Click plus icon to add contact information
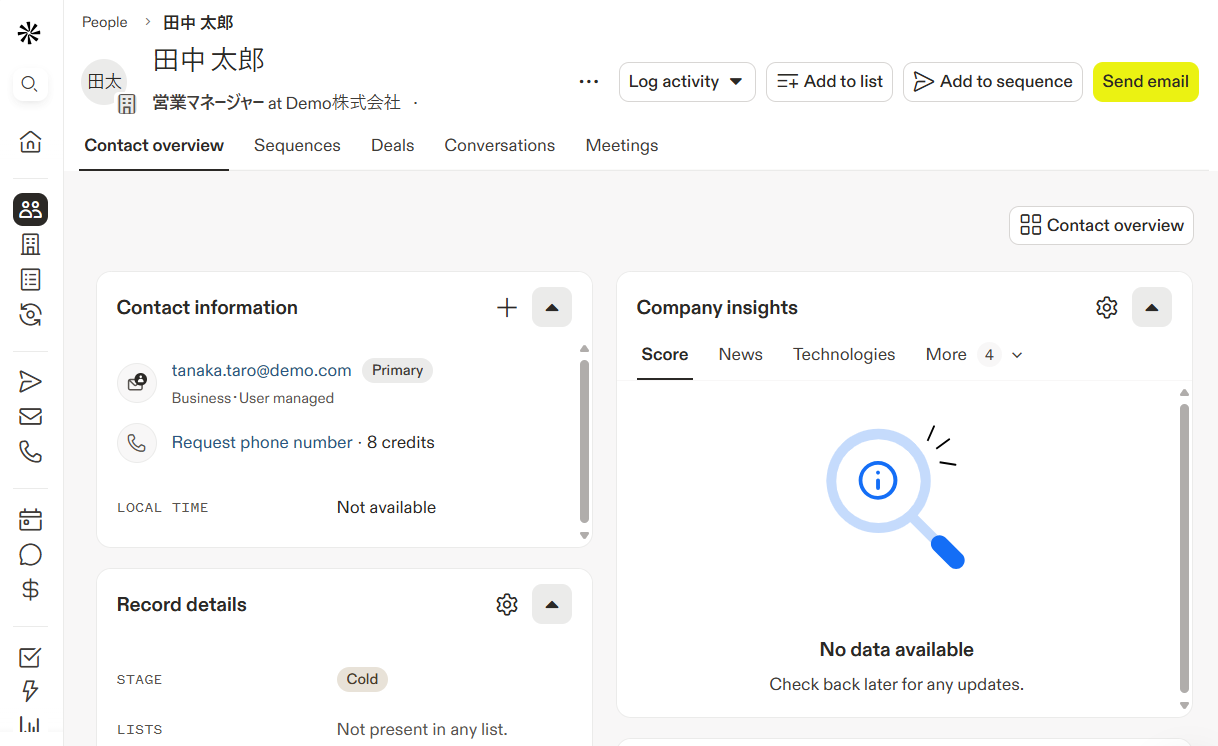The height and width of the screenshot is (746, 1218). 507,307
